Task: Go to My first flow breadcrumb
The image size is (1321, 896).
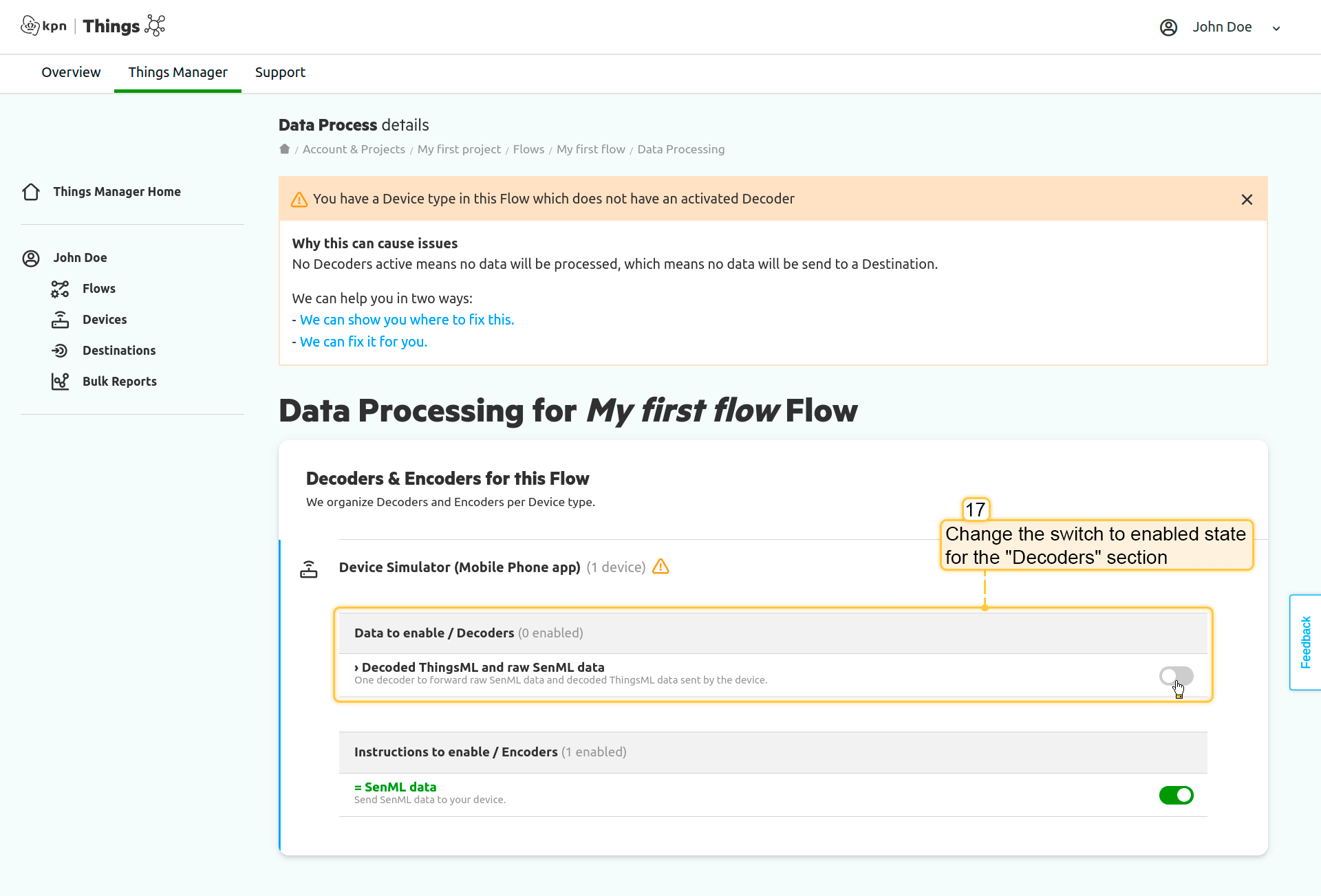Action: (590, 149)
